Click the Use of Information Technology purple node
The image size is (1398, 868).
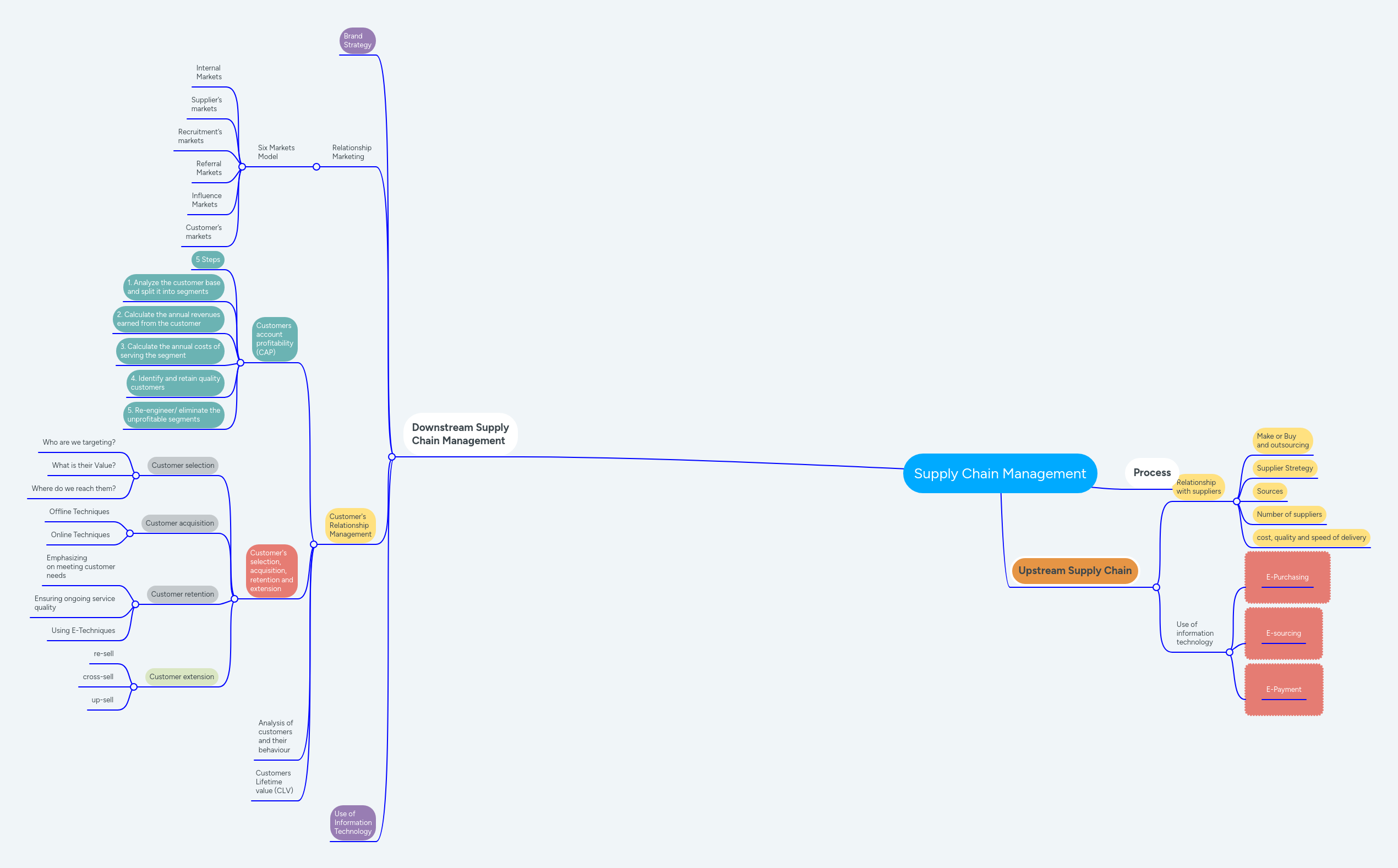(x=352, y=823)
